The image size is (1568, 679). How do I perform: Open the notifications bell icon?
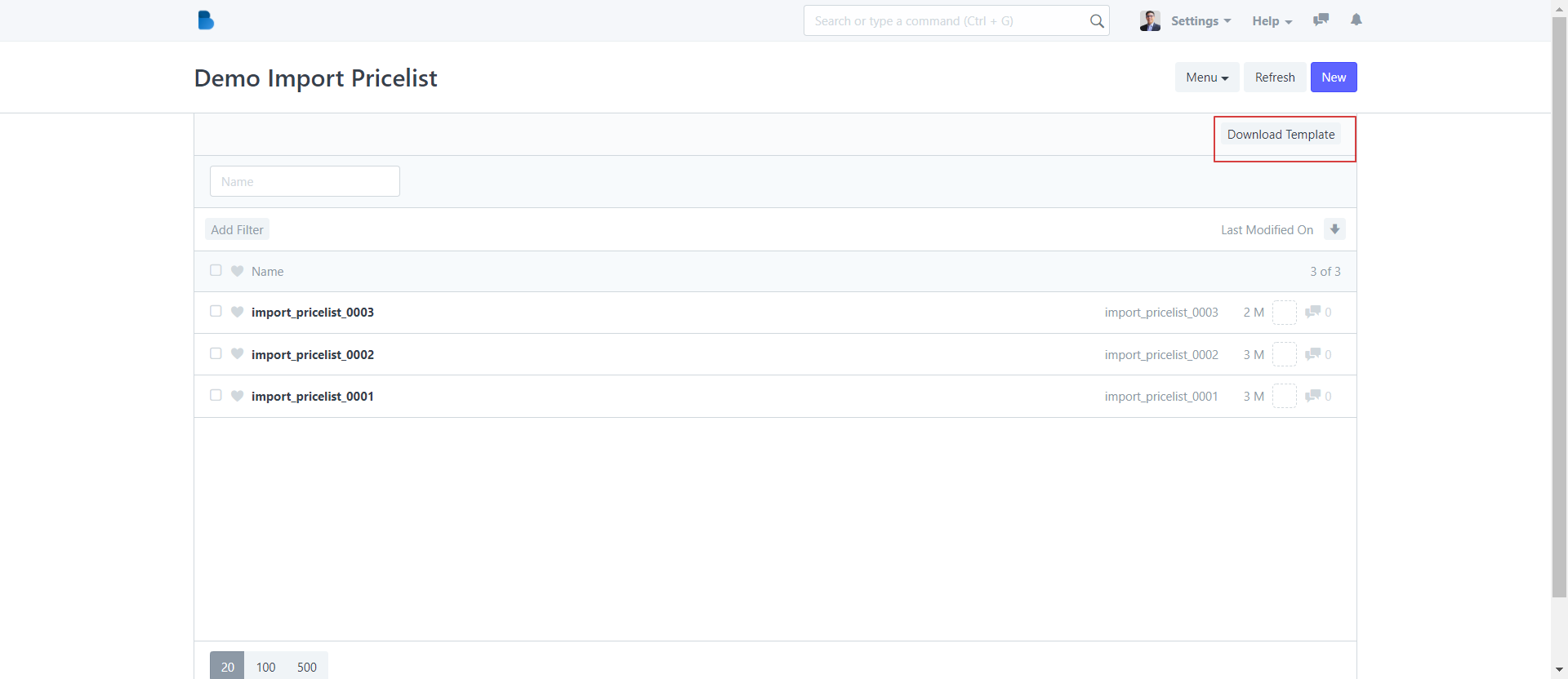point(1356,20)
